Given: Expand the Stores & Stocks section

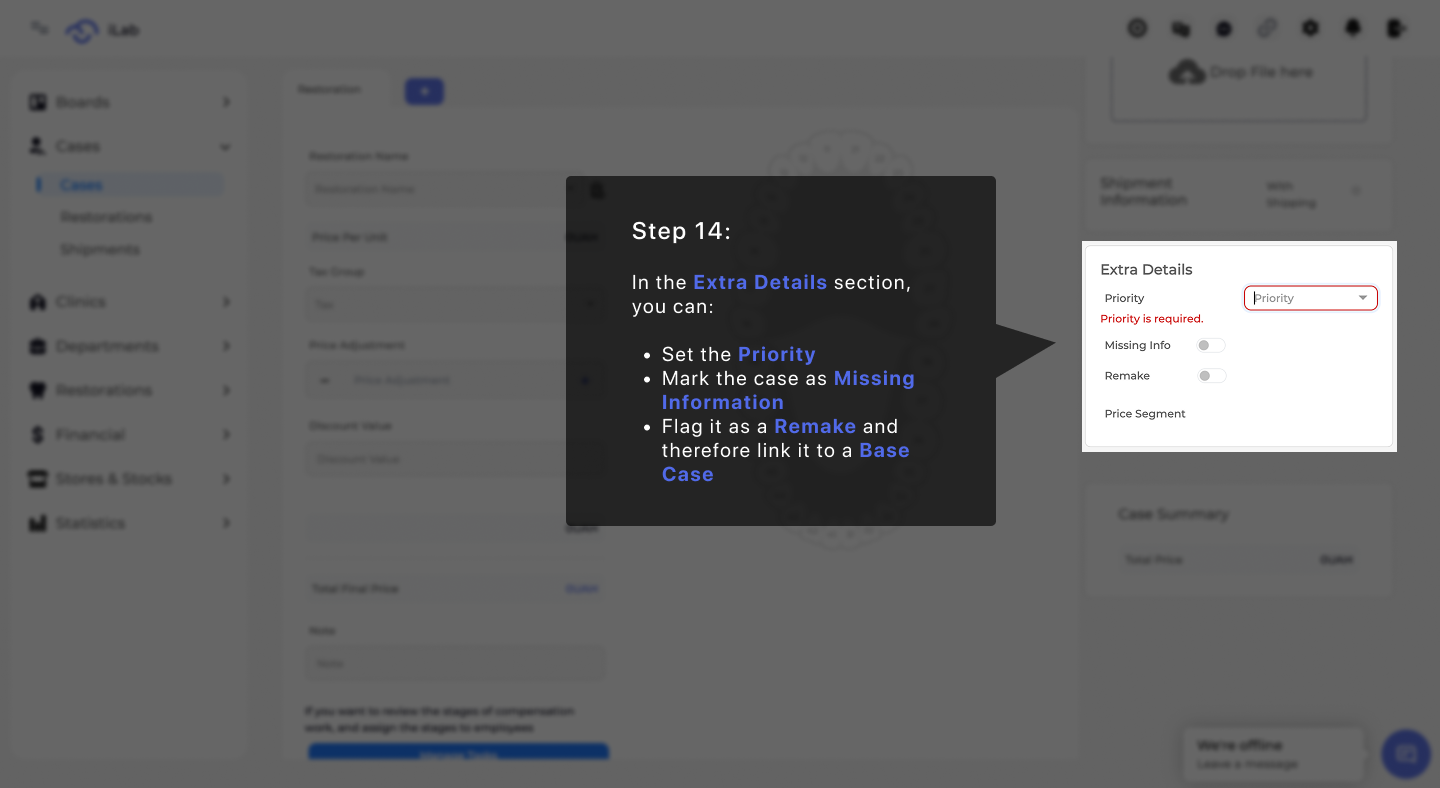Looking at the screenshot, I should pos(129,479).
